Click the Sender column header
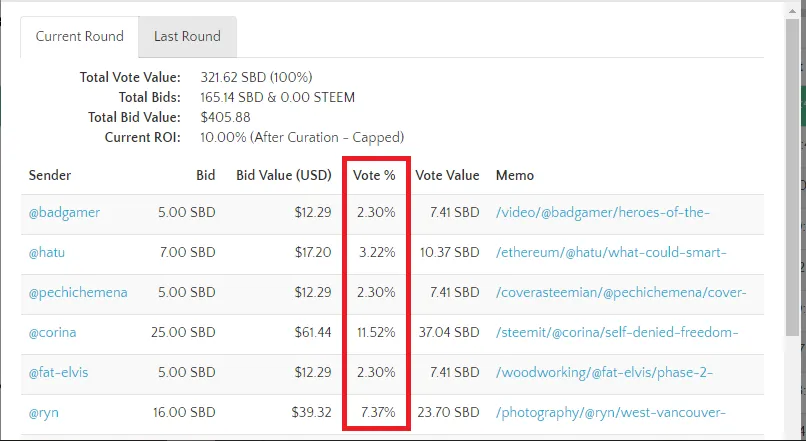Viewport: 806px width, 441px height. point(50,175)
